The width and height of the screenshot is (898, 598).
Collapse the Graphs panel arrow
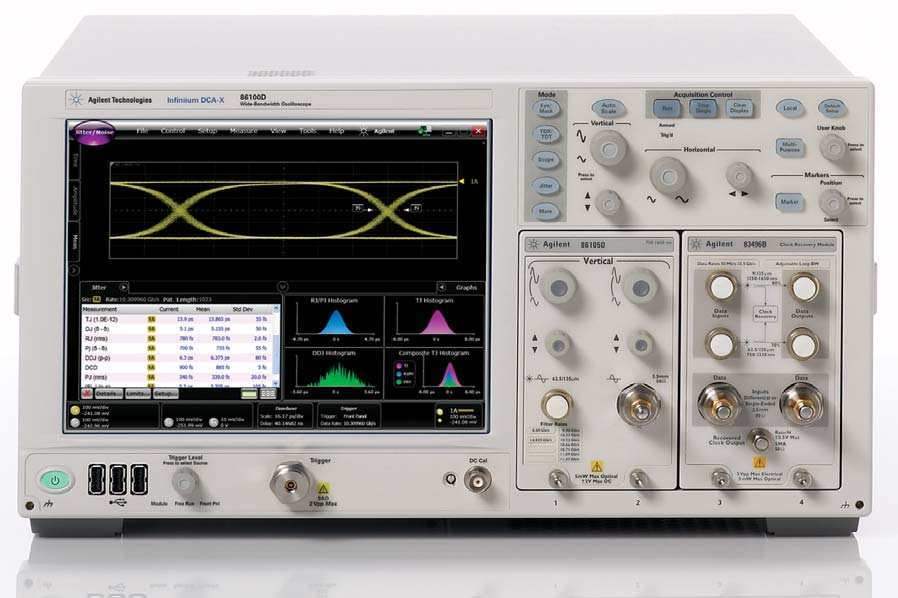(443, 287)
